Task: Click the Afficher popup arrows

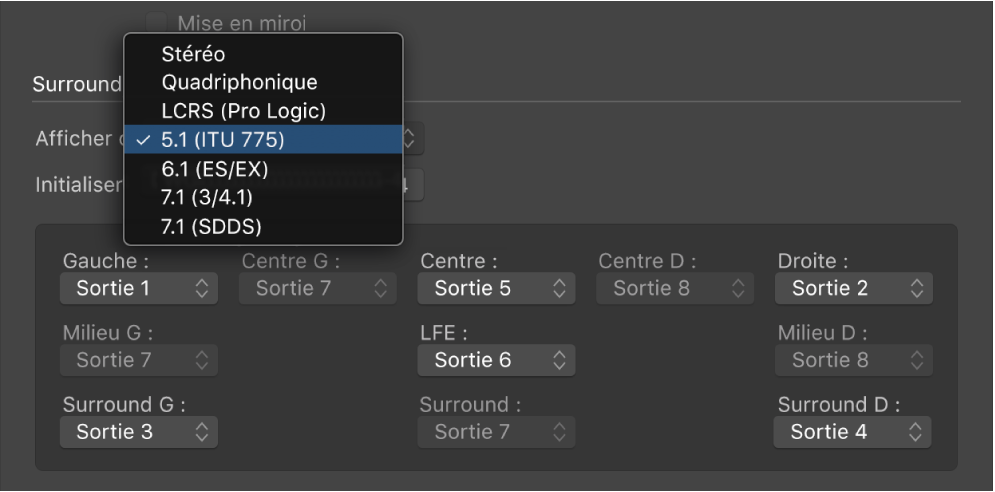Action: (409, 139)
